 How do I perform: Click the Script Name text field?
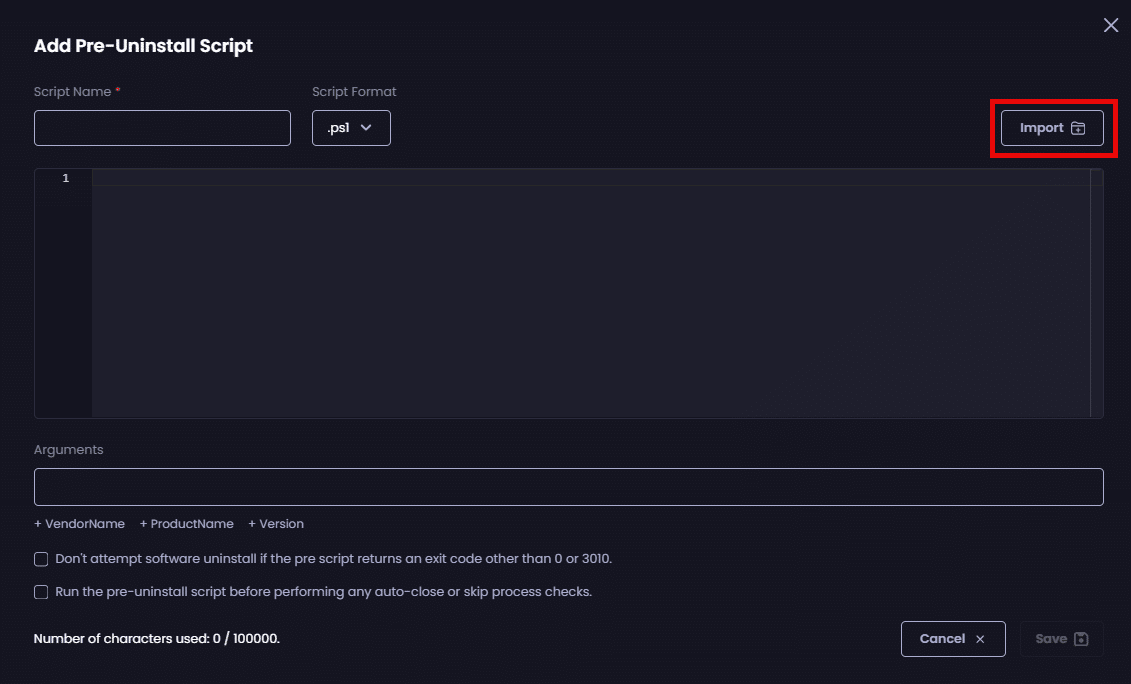[x=162, y=128]
